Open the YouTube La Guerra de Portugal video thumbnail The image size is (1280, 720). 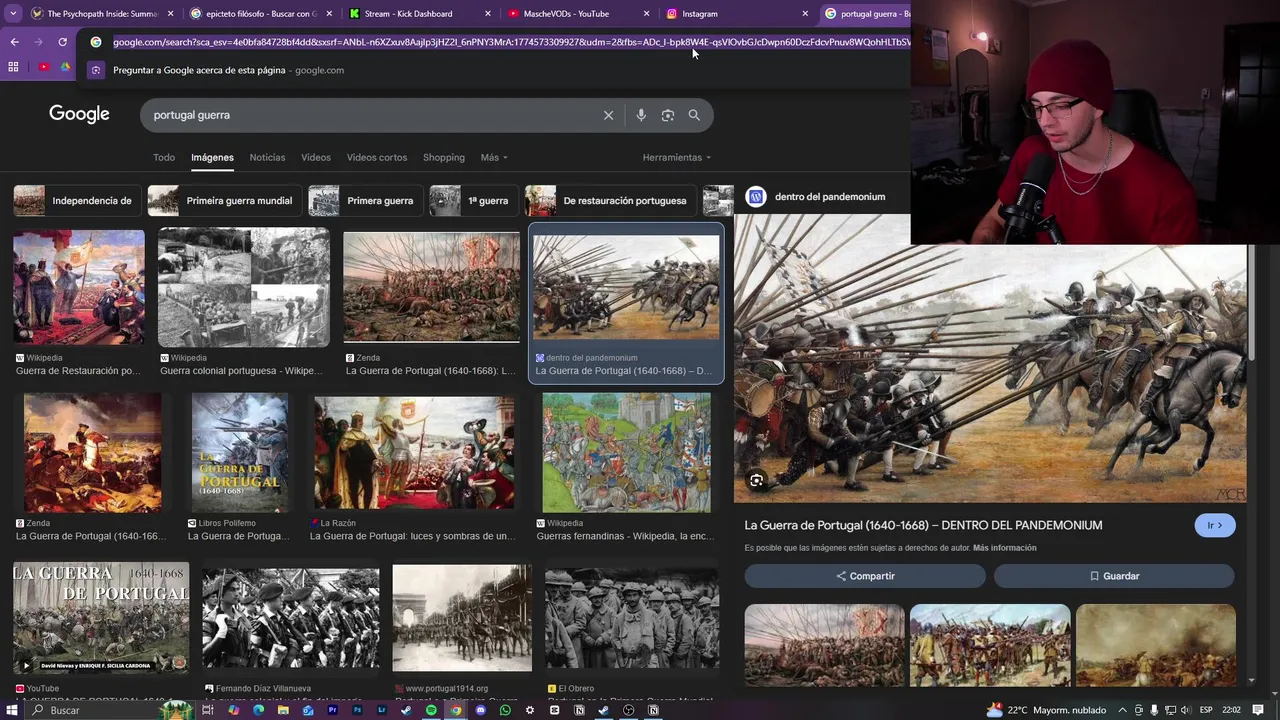(101, 617)
